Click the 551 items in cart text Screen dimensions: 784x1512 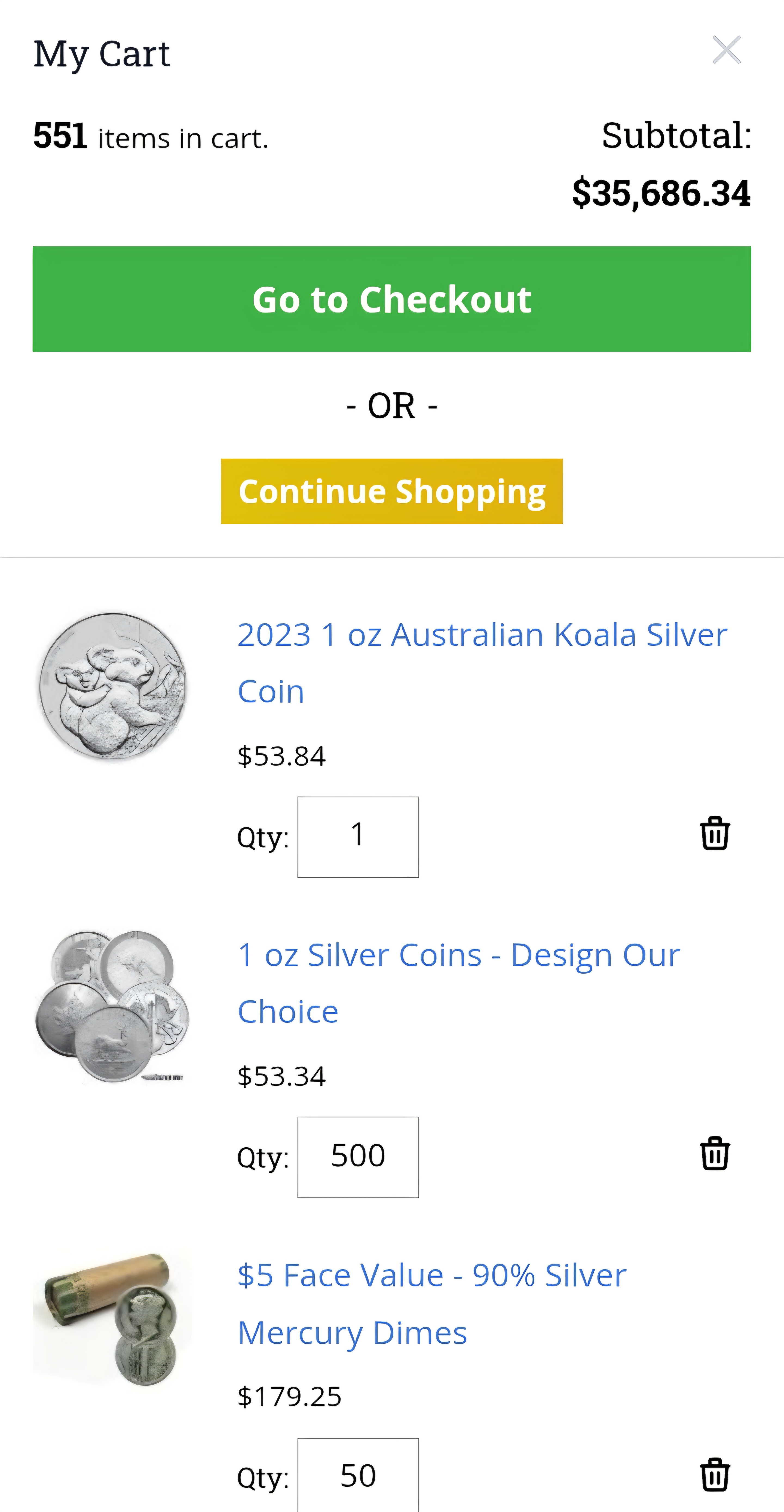click(x=151, y=137)
